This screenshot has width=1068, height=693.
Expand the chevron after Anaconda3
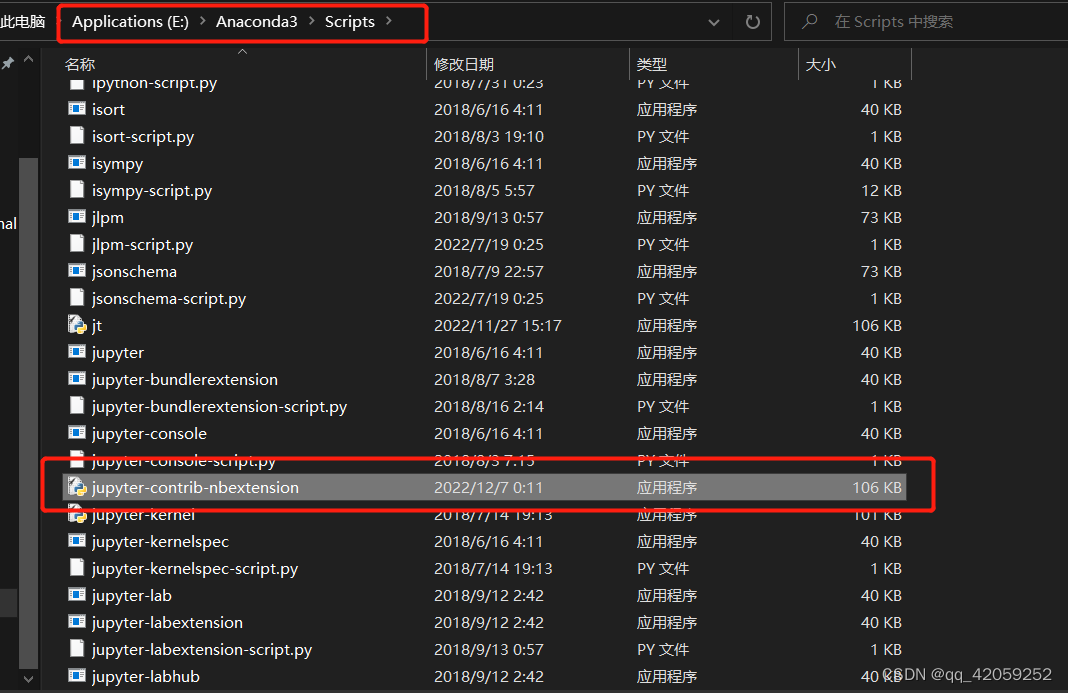pyautogui.click(x=311, y=21)
